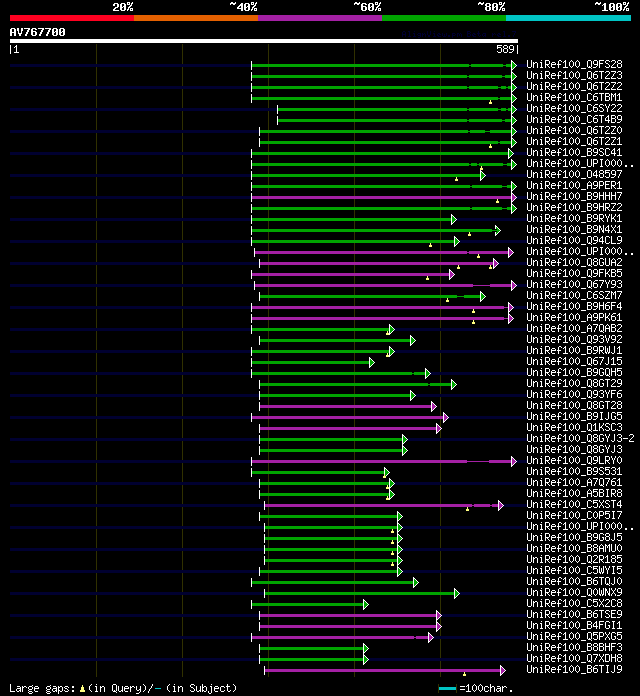This screenshot has height=696, width=640.
Task: Open hit UniRef100_Q9FS28
Action: tap(574, 64)
